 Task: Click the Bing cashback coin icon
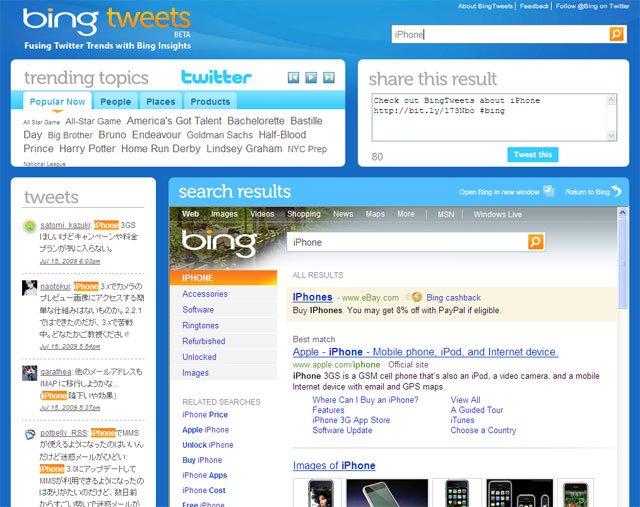416,297
